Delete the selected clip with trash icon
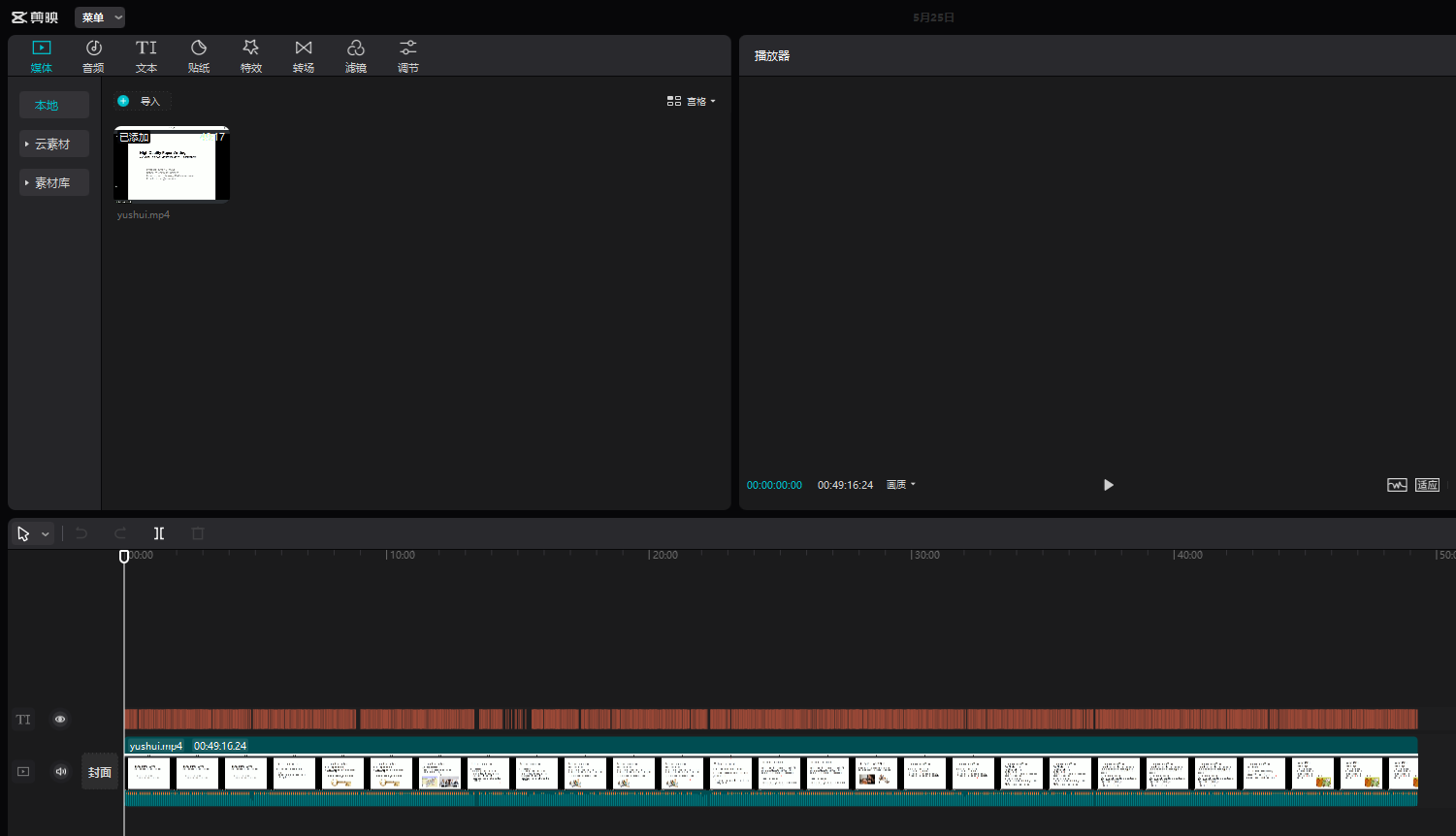Screen dimensions: 1456x836 point(198,533)
